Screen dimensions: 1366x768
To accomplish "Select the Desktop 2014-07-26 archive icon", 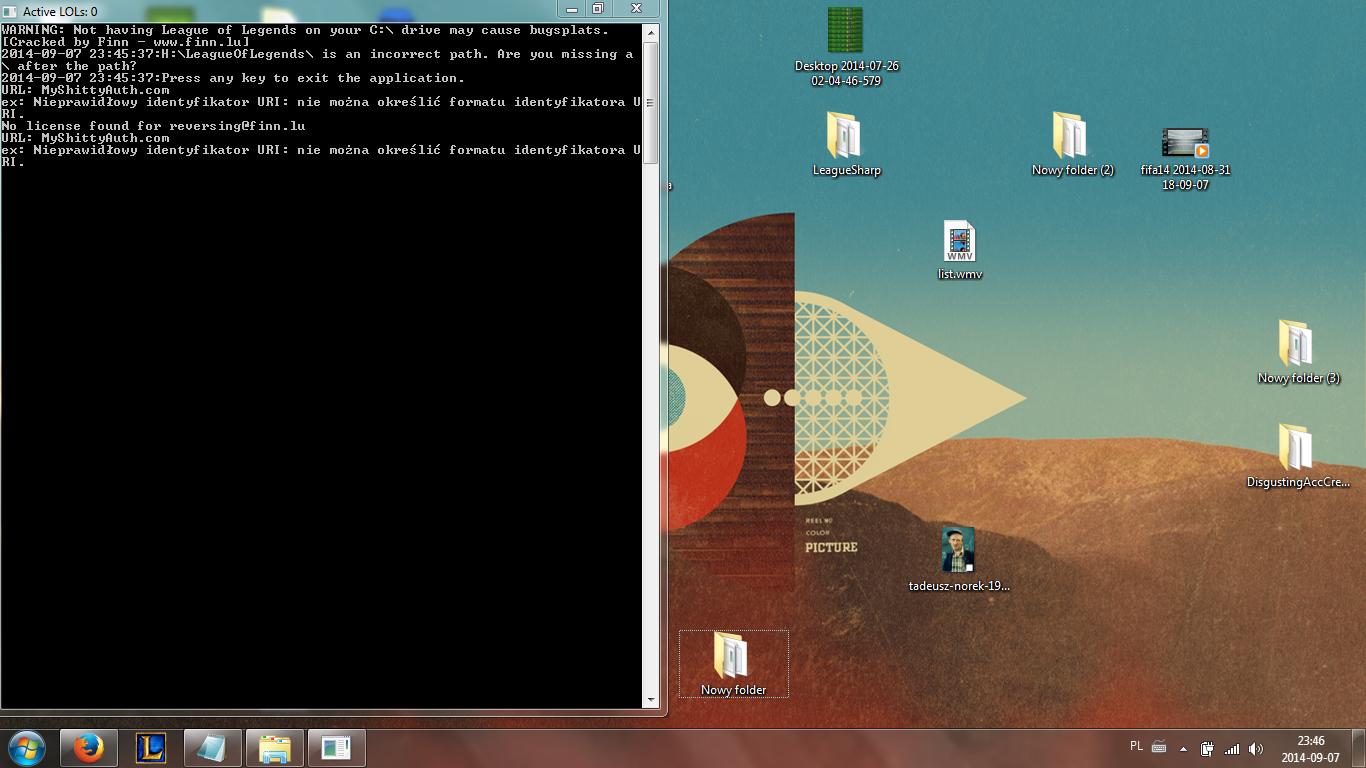I will pos(846,46).
